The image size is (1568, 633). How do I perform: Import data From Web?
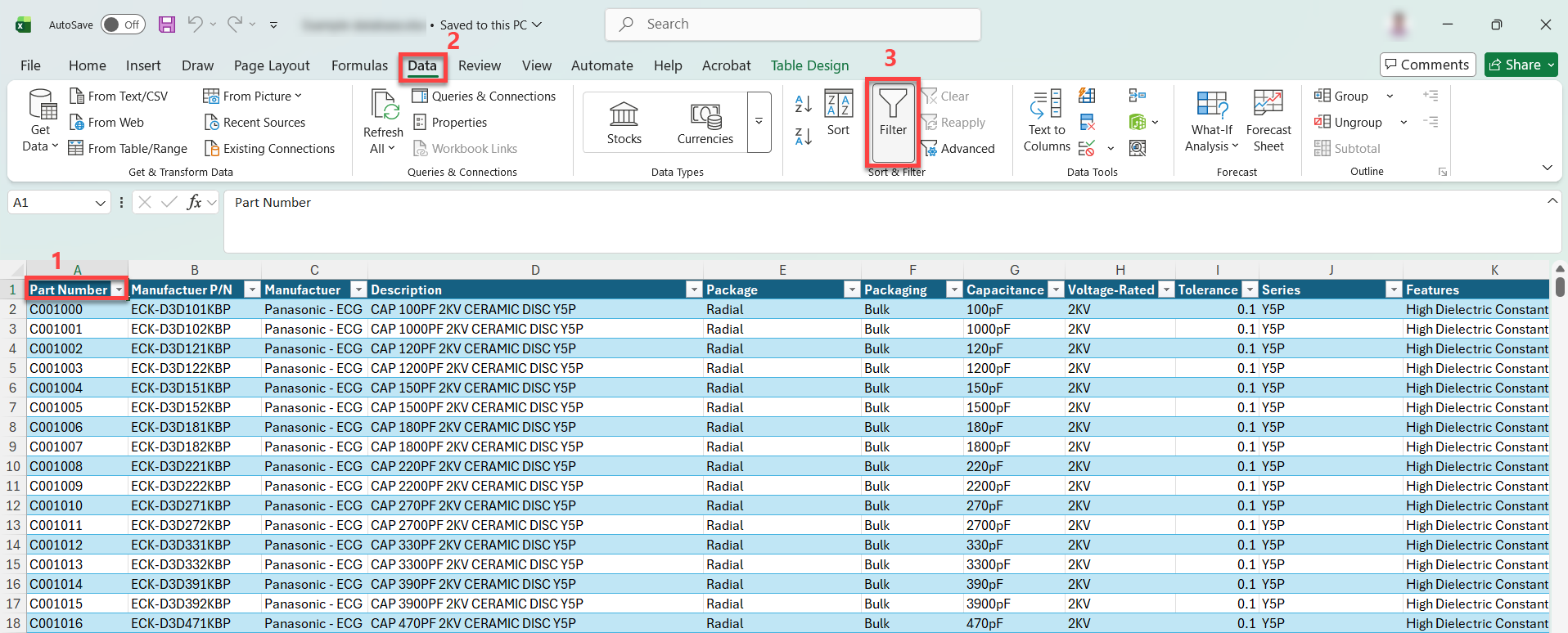tap(106, 122)
